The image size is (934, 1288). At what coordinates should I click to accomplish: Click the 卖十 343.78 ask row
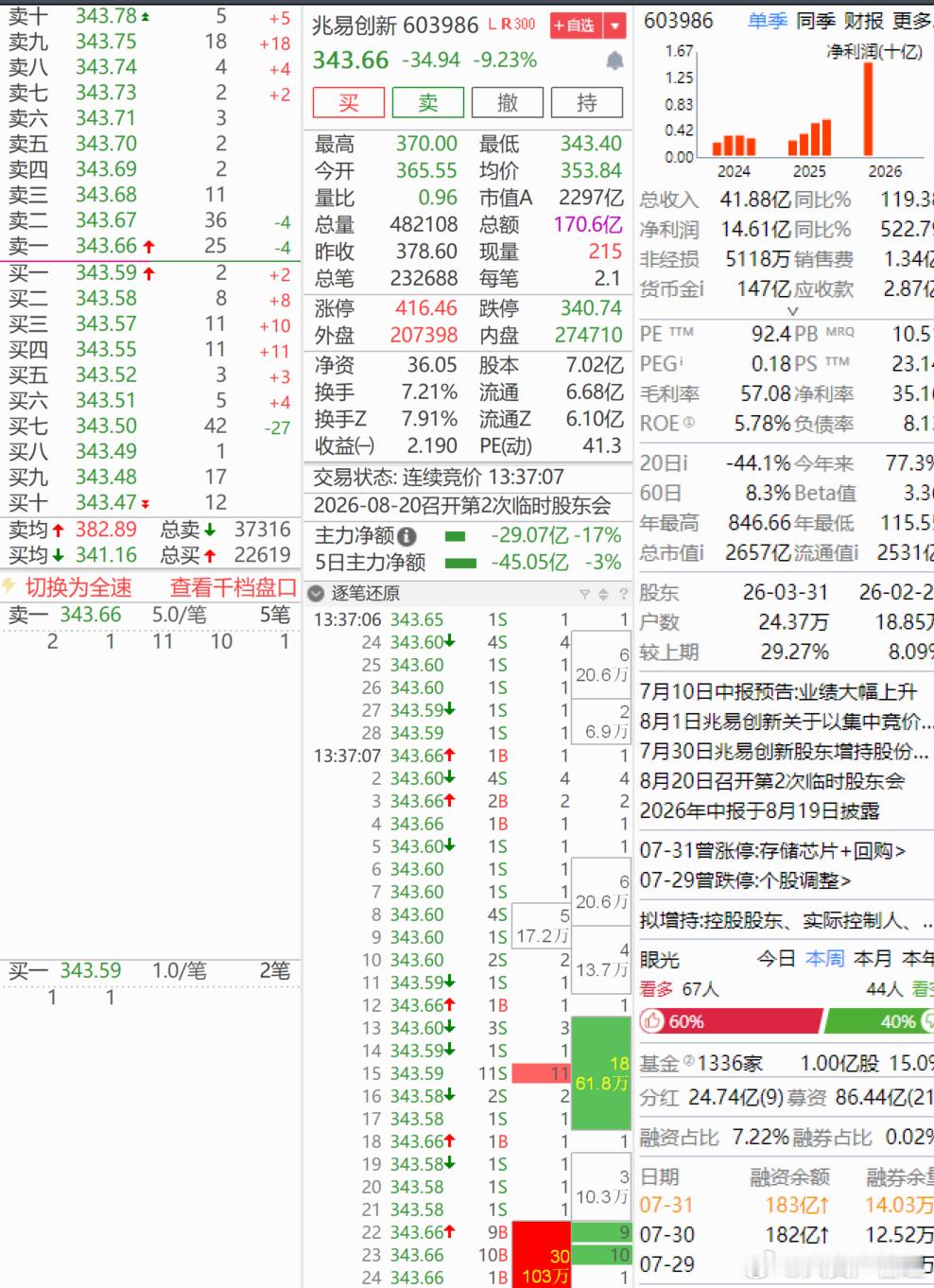[x=151, y=16]
